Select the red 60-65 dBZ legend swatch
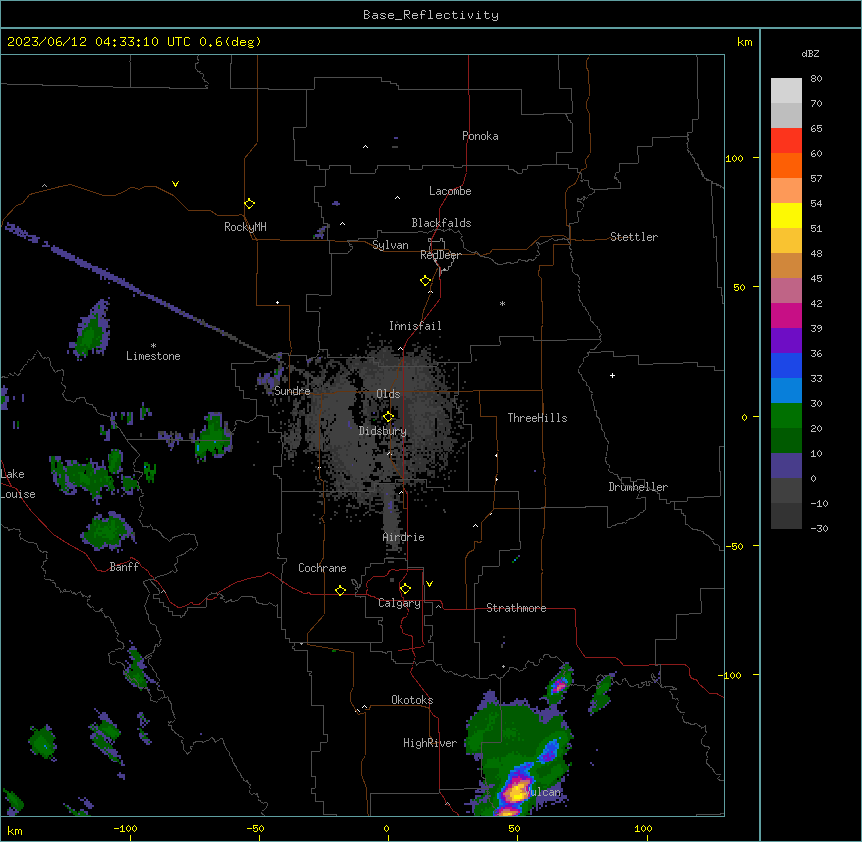Screen dimensions: 862x842 [x=786, y=140]
